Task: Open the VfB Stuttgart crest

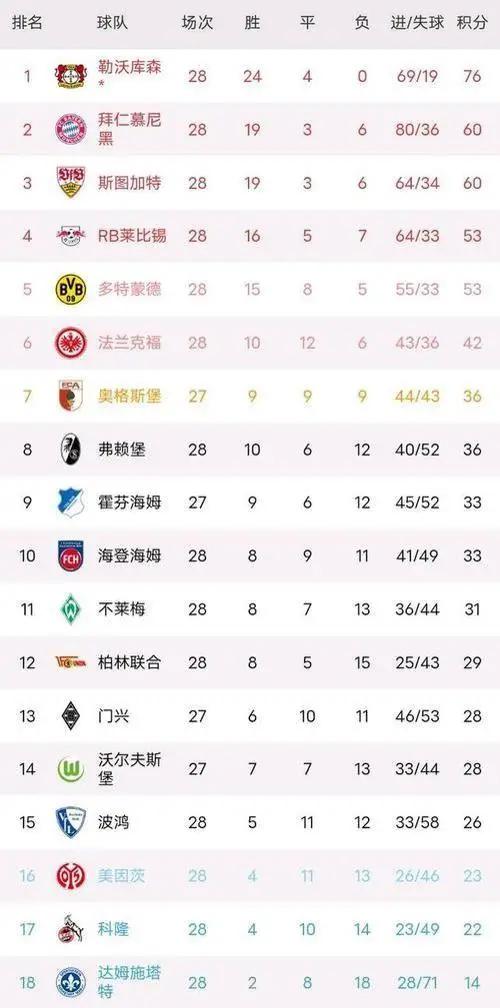Action: (x=71, y=182)
